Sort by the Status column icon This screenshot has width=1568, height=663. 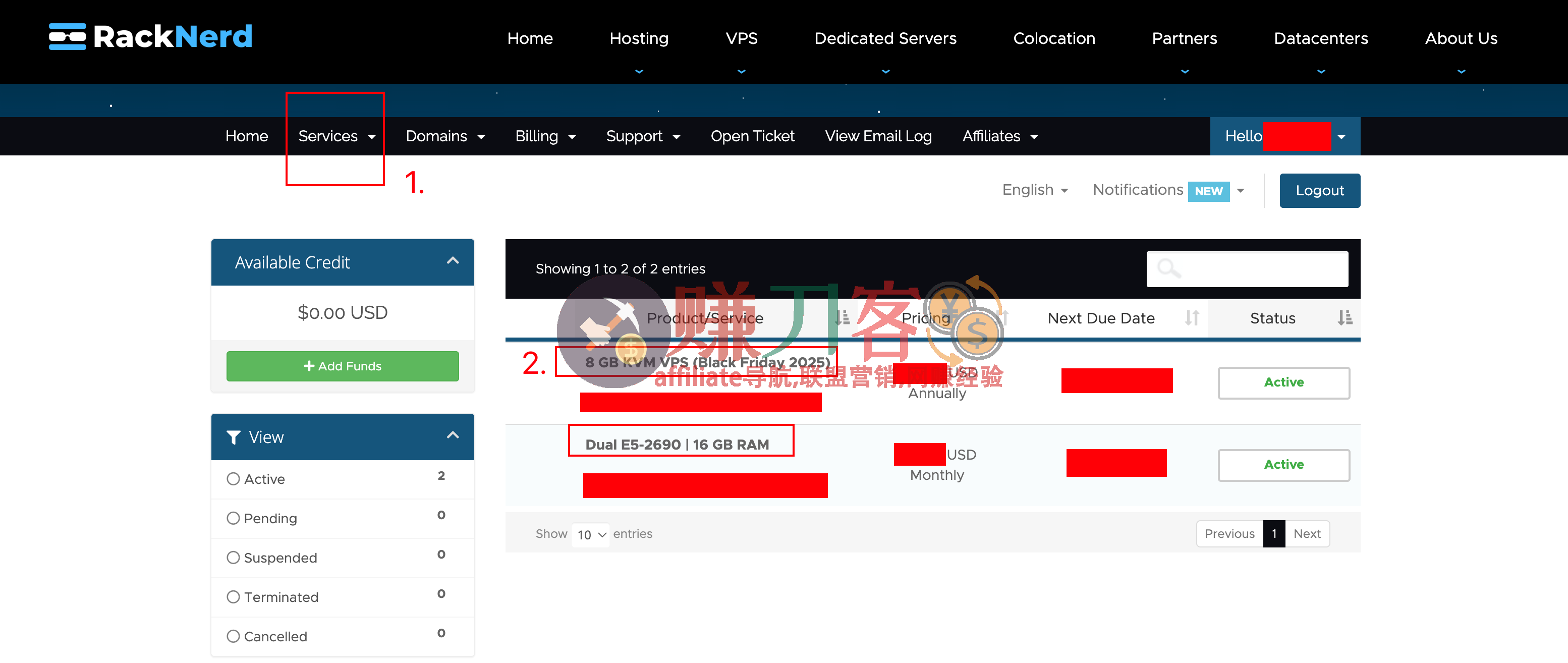[1345, 318]
